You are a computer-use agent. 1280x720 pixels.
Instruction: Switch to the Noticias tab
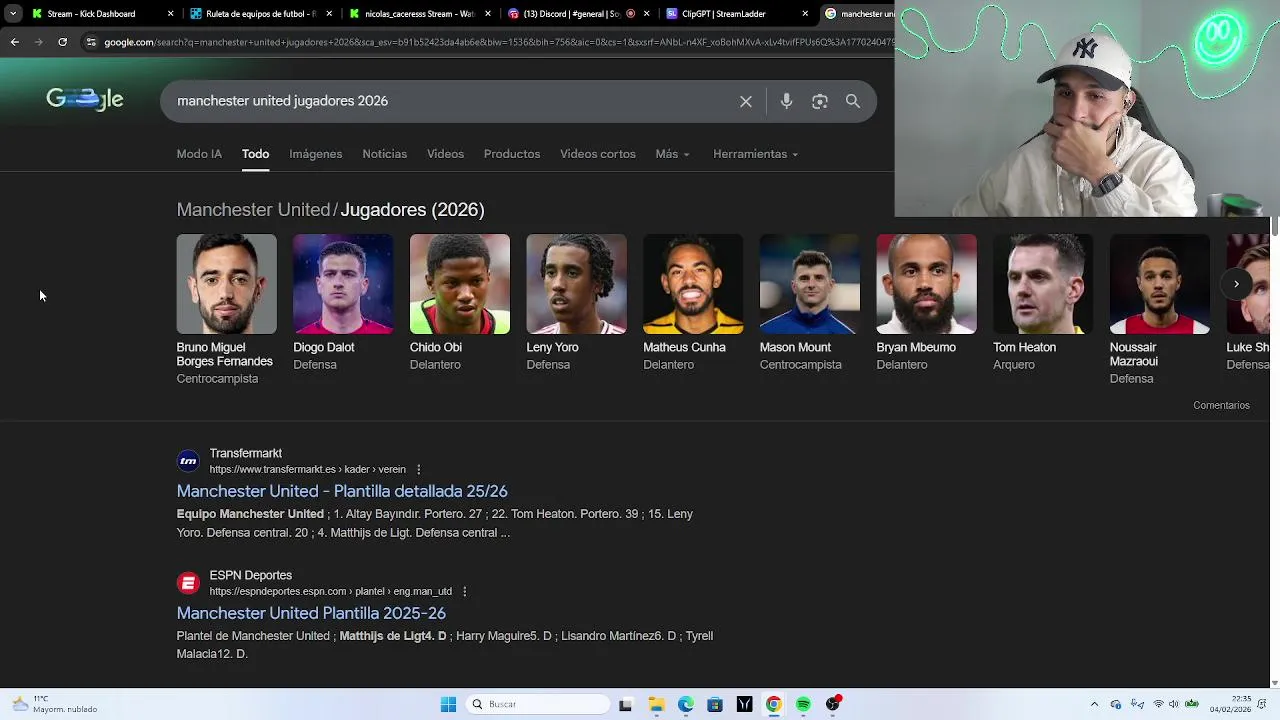pos(384,154)
